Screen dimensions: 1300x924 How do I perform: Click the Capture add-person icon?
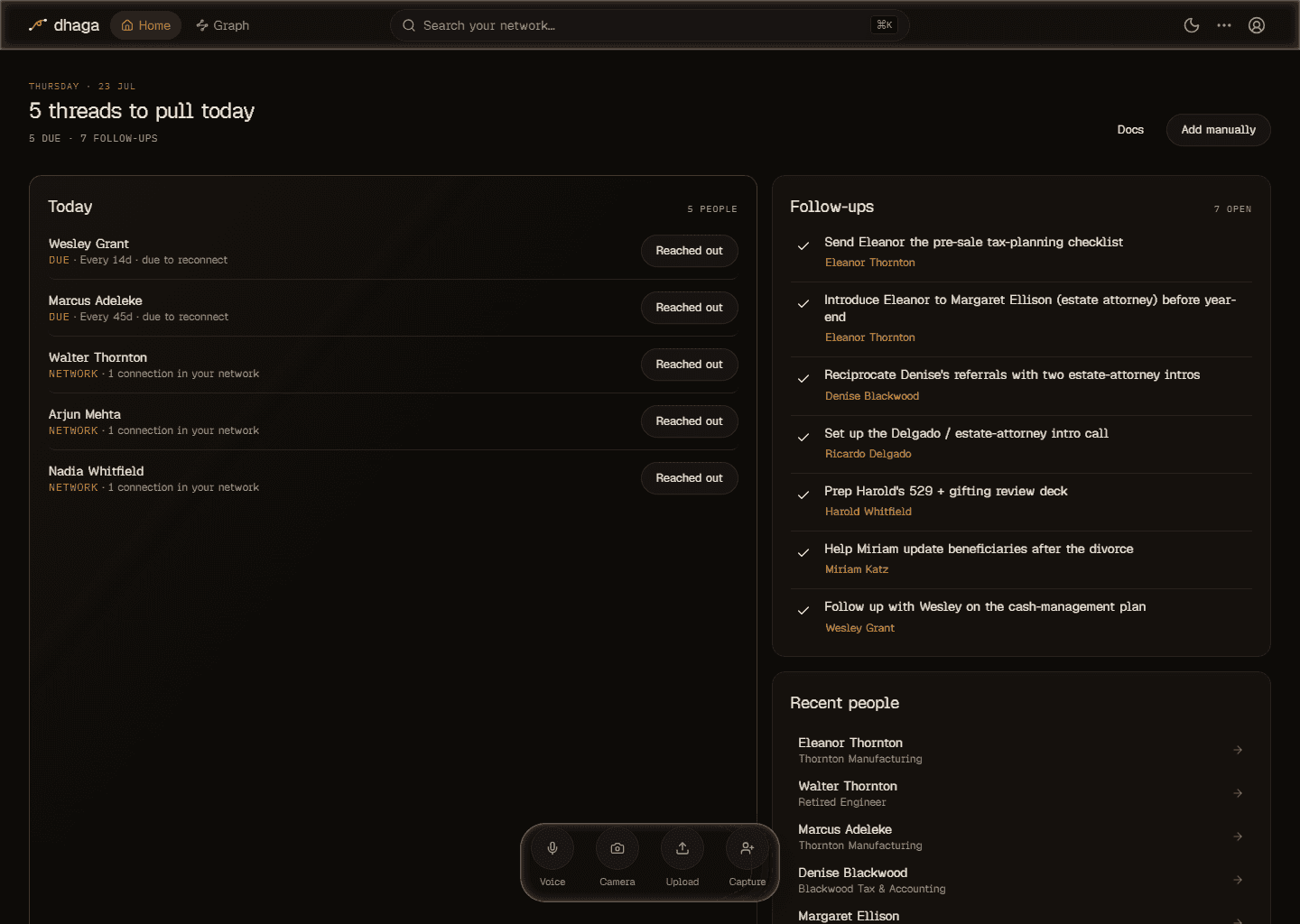(x=747, y=848)
